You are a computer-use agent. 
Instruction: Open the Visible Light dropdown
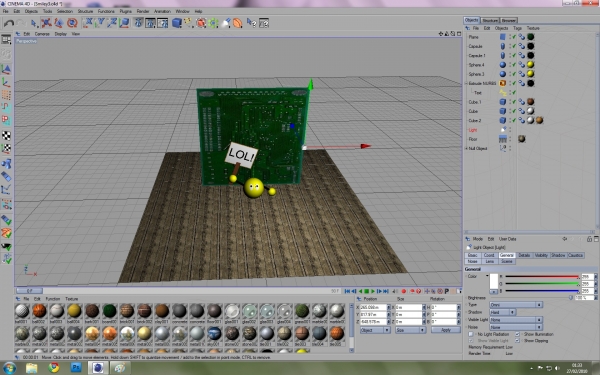click(516, 320)
